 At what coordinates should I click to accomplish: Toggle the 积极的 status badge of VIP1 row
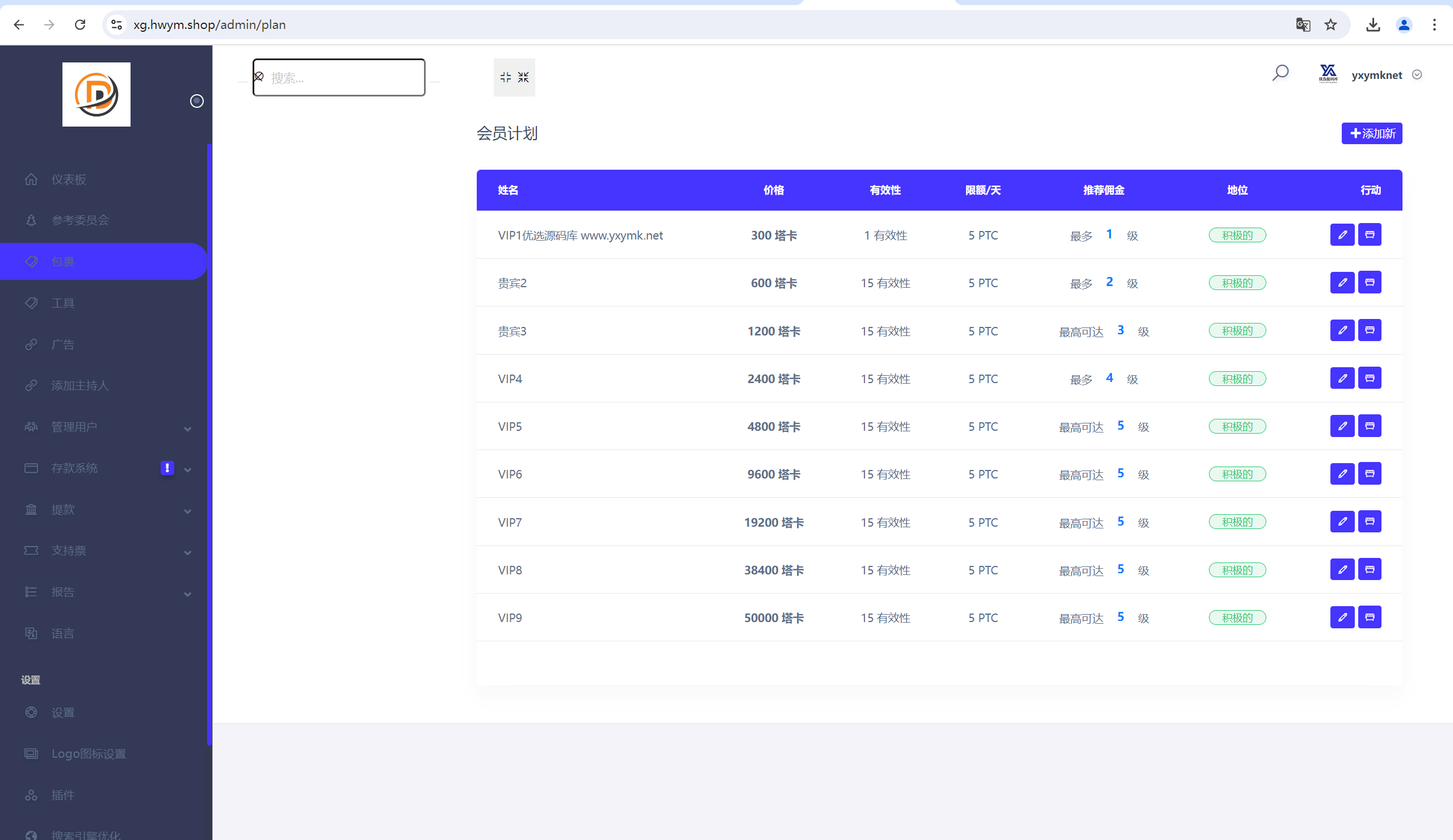click(x=1237, y=235)
